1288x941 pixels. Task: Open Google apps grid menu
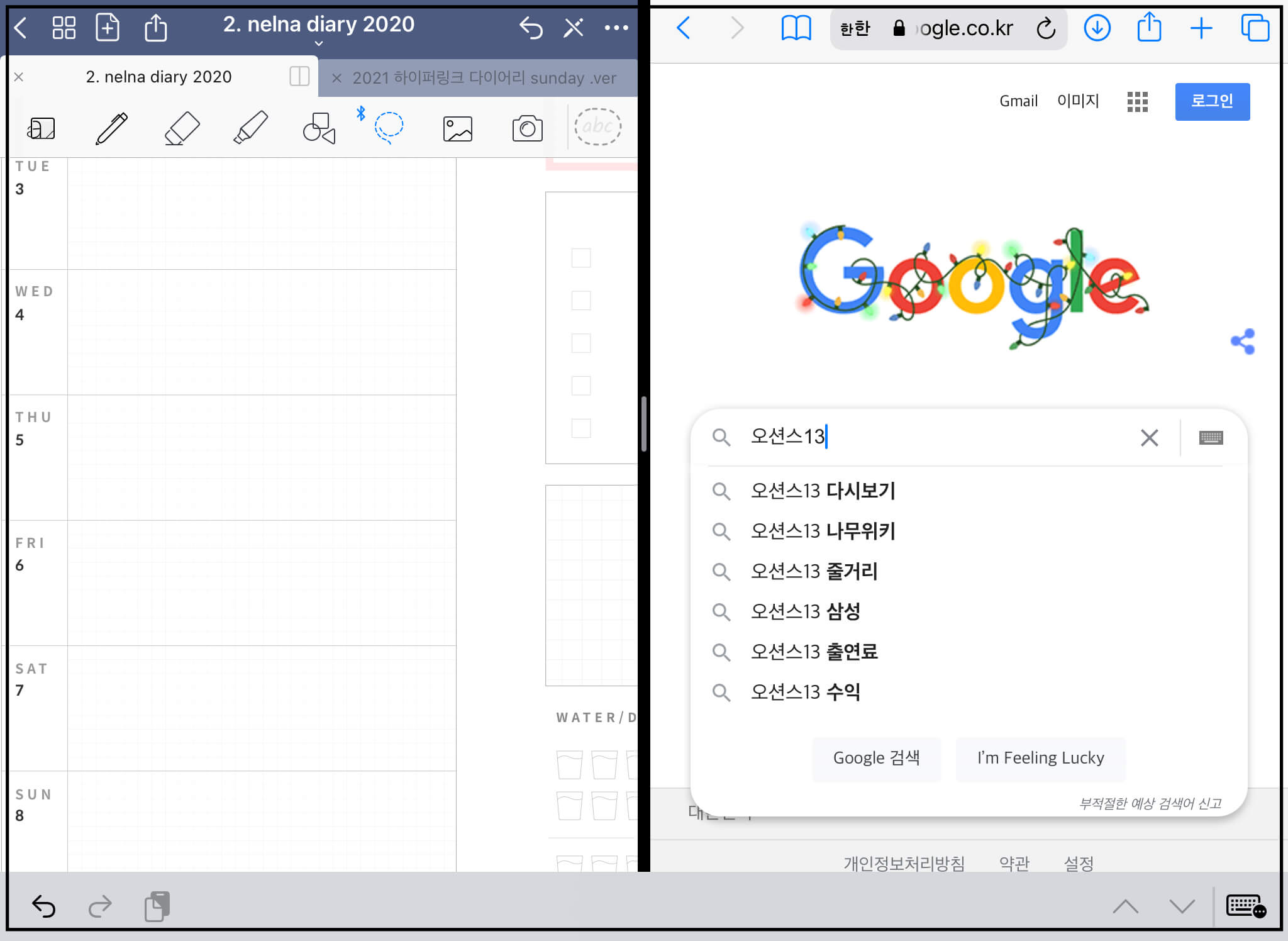(1137, 101)
